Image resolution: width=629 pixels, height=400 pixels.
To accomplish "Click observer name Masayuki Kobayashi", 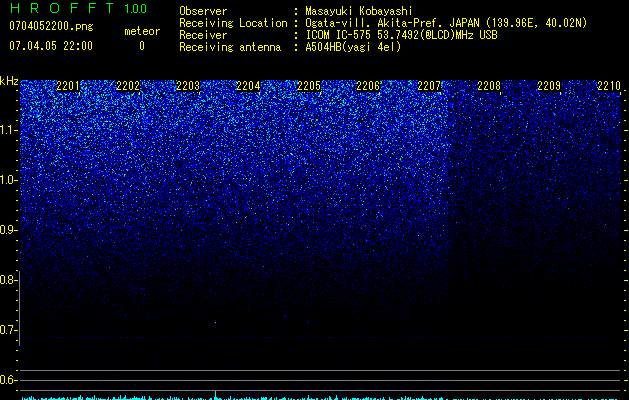I will click(359, 11).
